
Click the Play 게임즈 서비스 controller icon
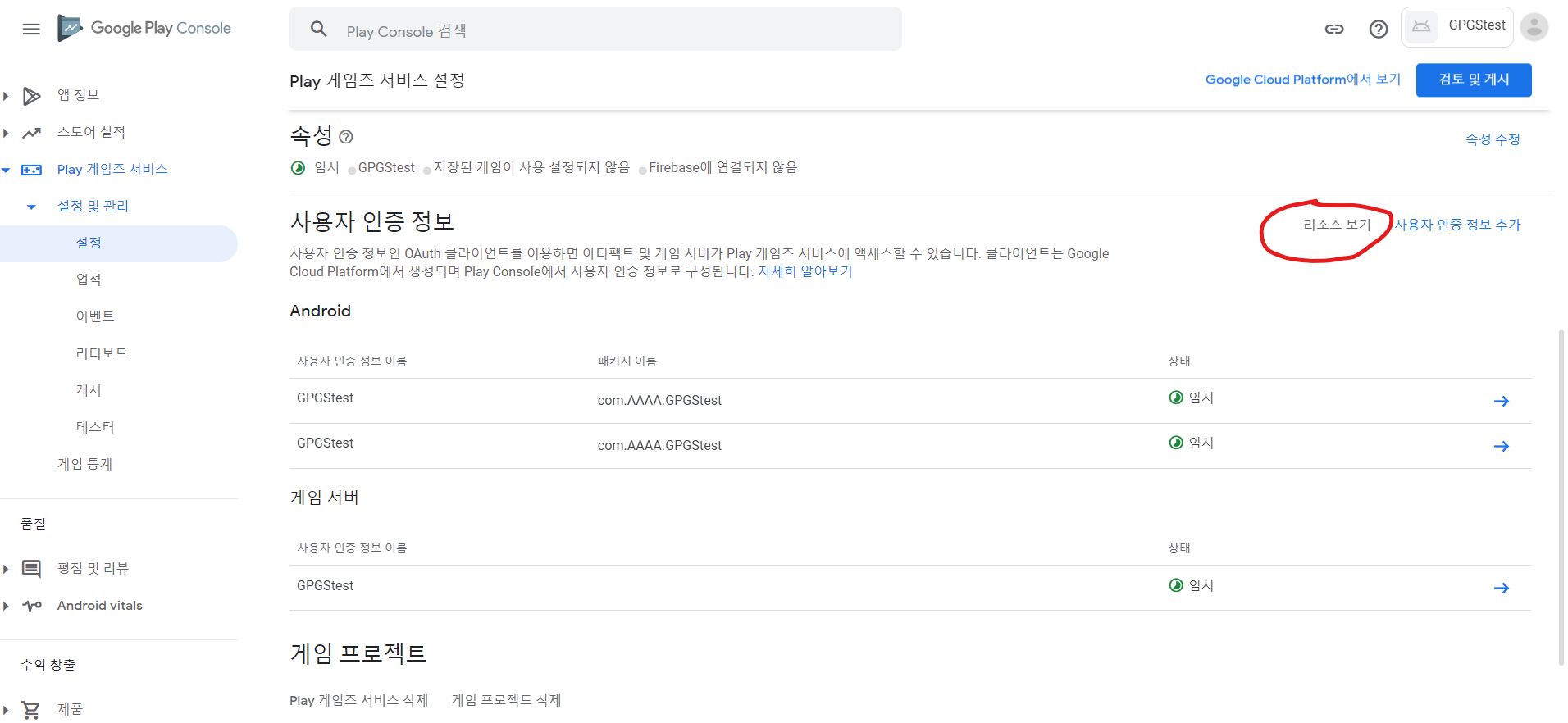(x=31, y=170)
